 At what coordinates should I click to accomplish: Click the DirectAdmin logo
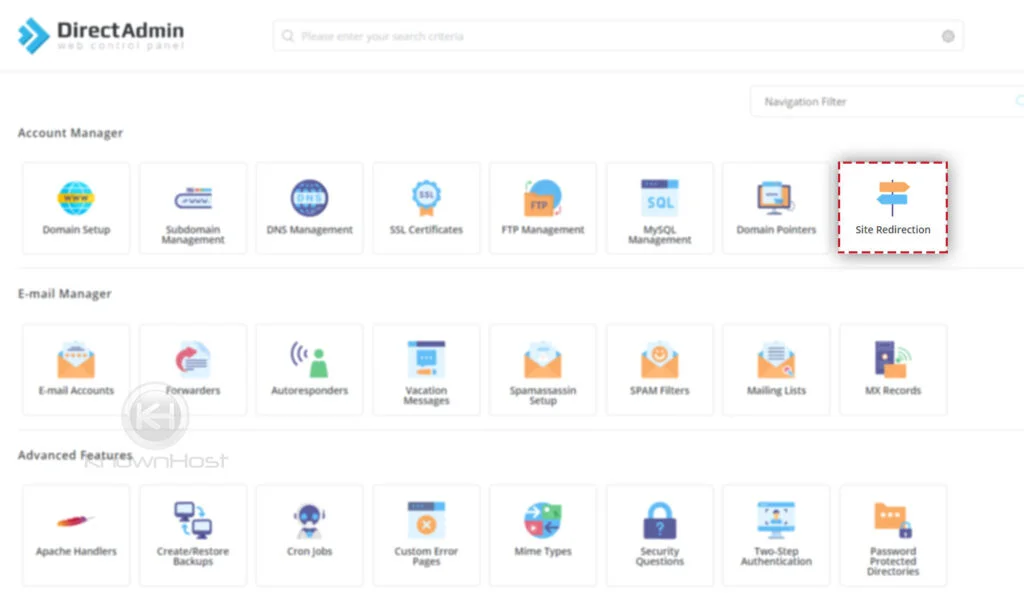[101, 35]
